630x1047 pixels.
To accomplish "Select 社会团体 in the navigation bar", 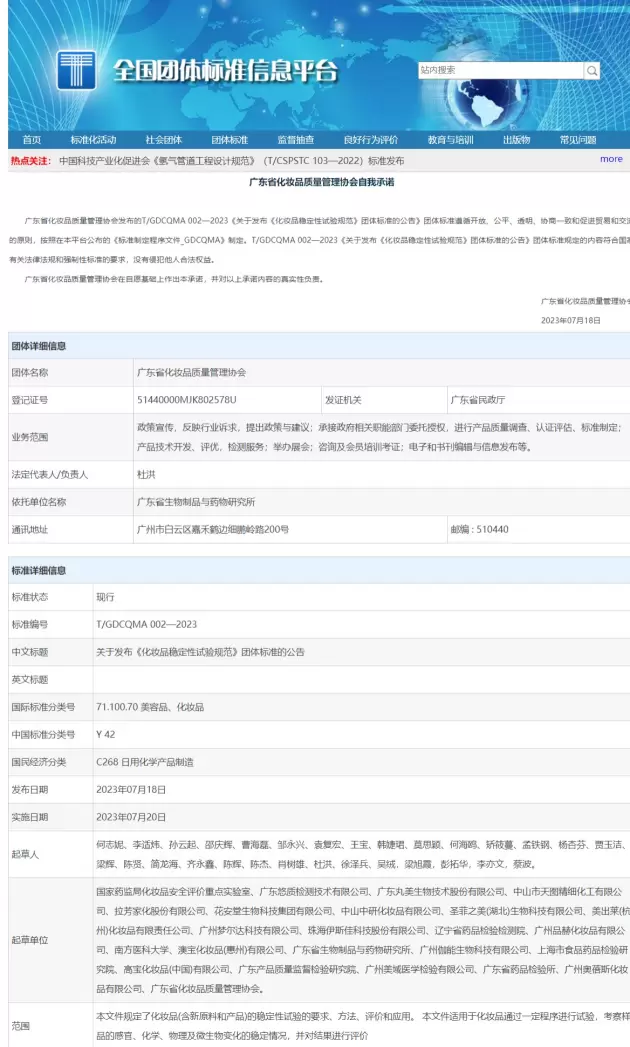I will (163, 140).
